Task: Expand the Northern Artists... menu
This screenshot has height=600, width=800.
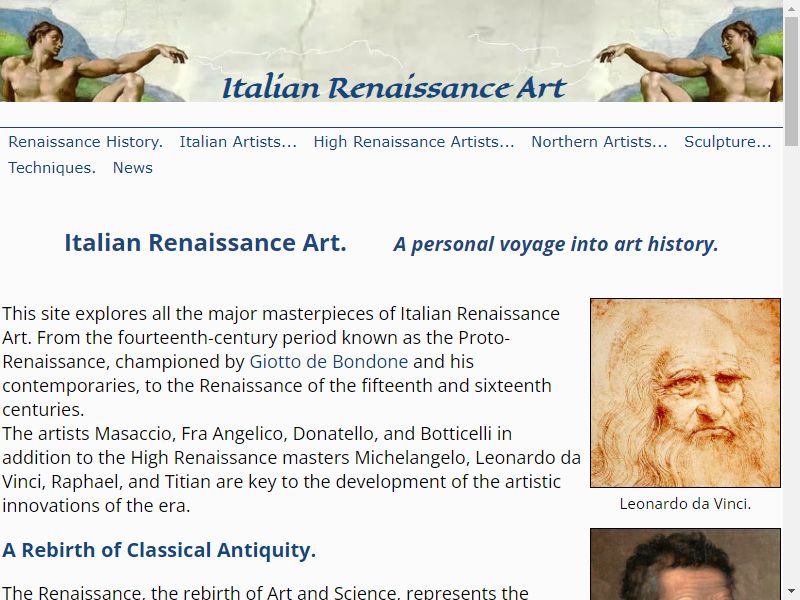Action: click(599, 142)
